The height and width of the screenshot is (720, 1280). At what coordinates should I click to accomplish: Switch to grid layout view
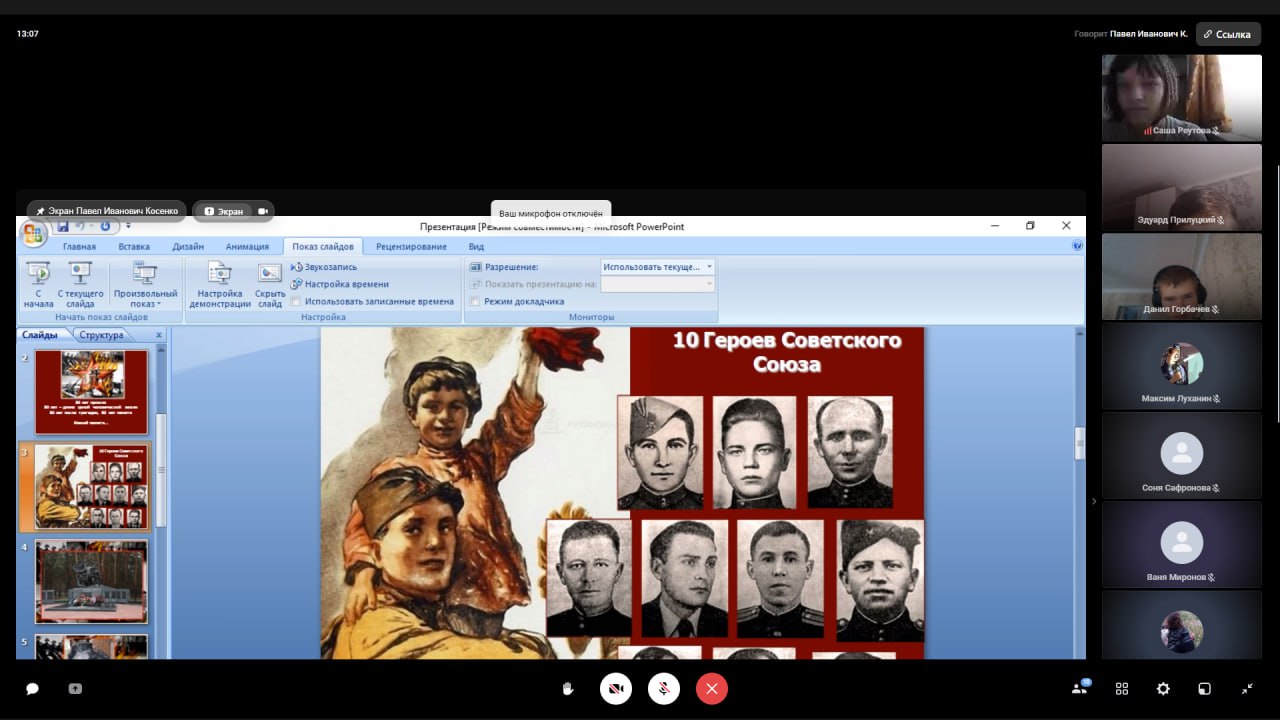click(x=1122, y=689)
